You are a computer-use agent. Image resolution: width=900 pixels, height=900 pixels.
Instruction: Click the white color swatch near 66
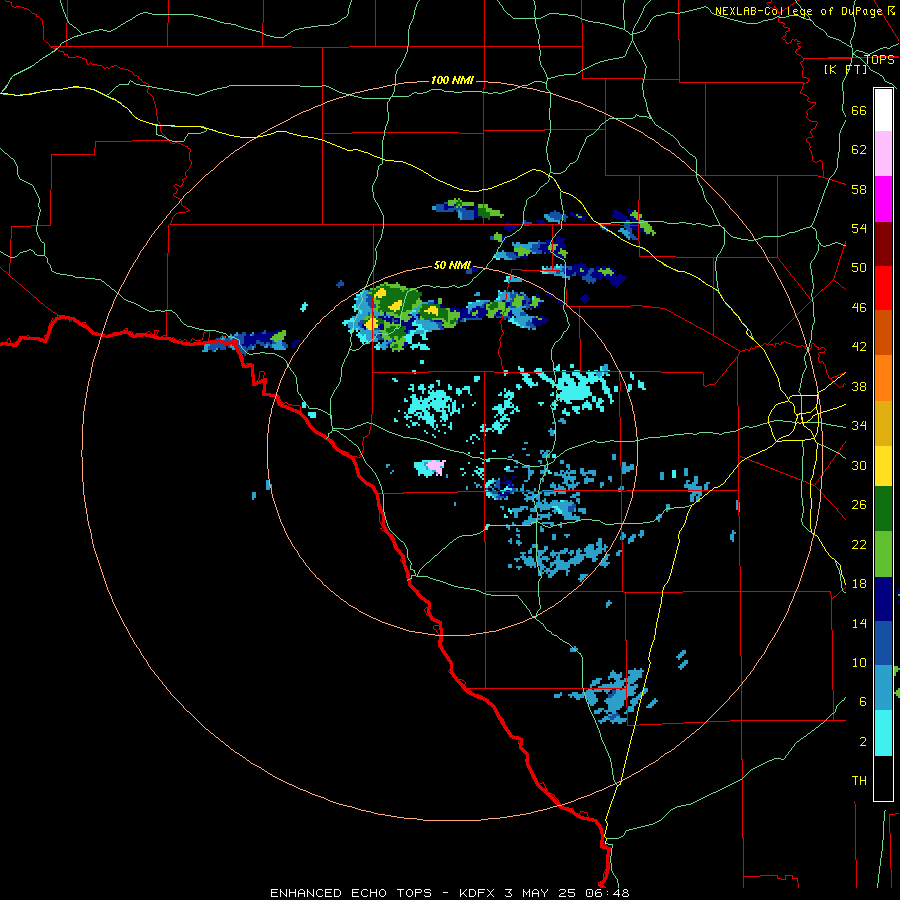pyautogui.click(x=883, y=110)
